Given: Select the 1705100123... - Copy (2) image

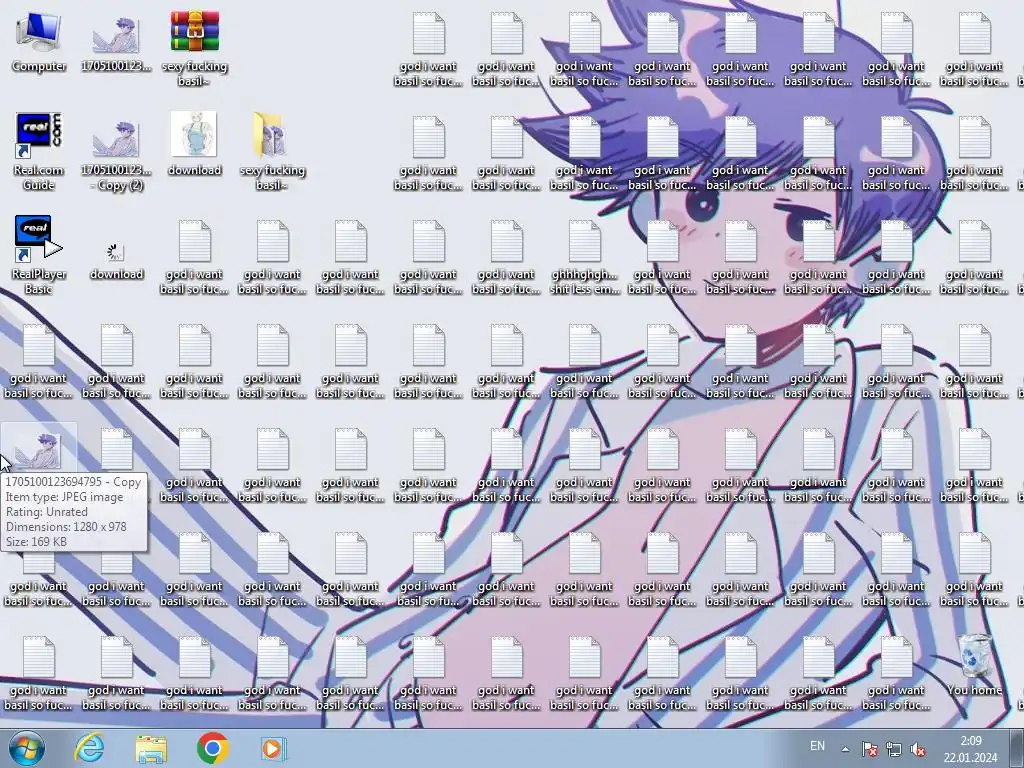Looking at the screenshot, I should (x=116, y=154).
